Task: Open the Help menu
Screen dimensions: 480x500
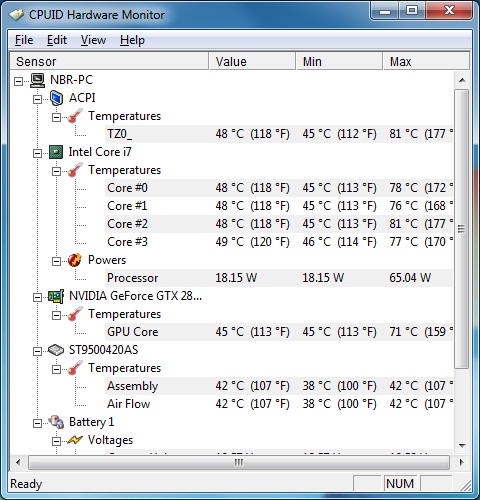Action: (x=132, y=40)
